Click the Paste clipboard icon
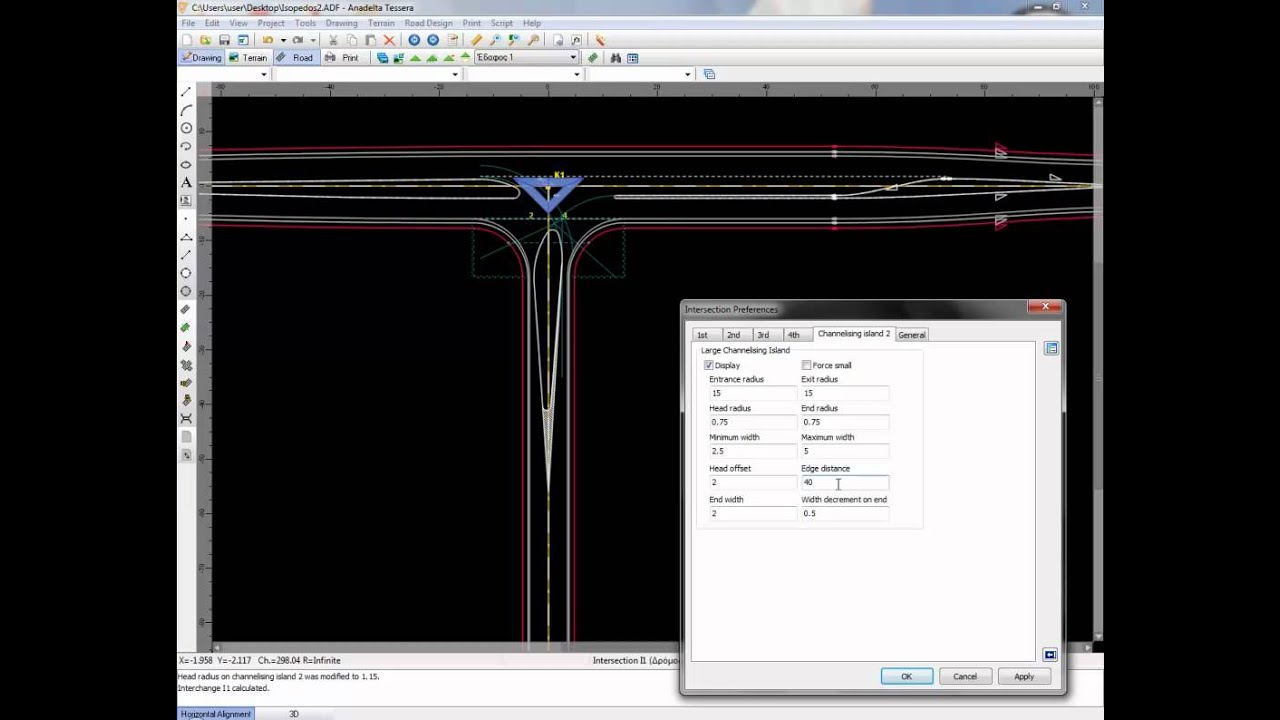Image resolution: width=1280 pixels, height=720 pixels. 371,40
